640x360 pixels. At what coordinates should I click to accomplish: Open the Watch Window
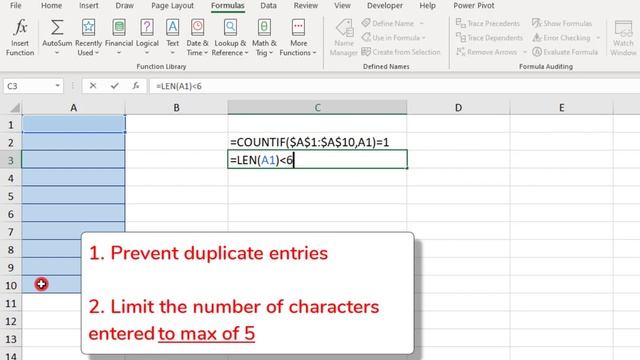point(623,38)
